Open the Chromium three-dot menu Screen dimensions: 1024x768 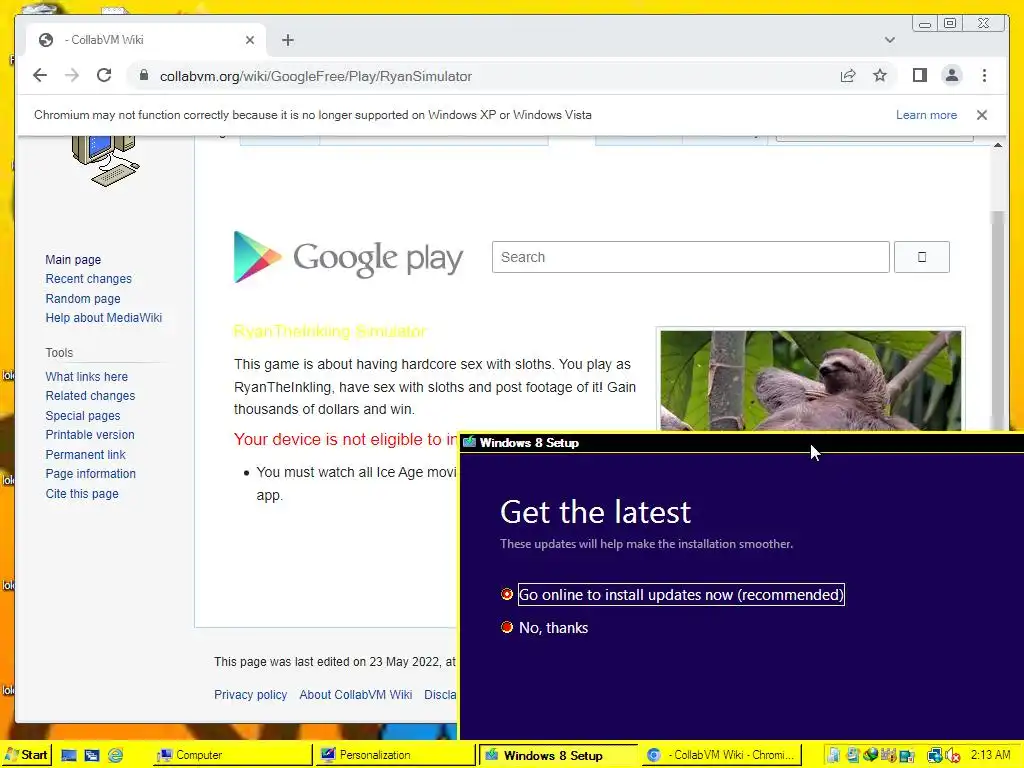984,76
